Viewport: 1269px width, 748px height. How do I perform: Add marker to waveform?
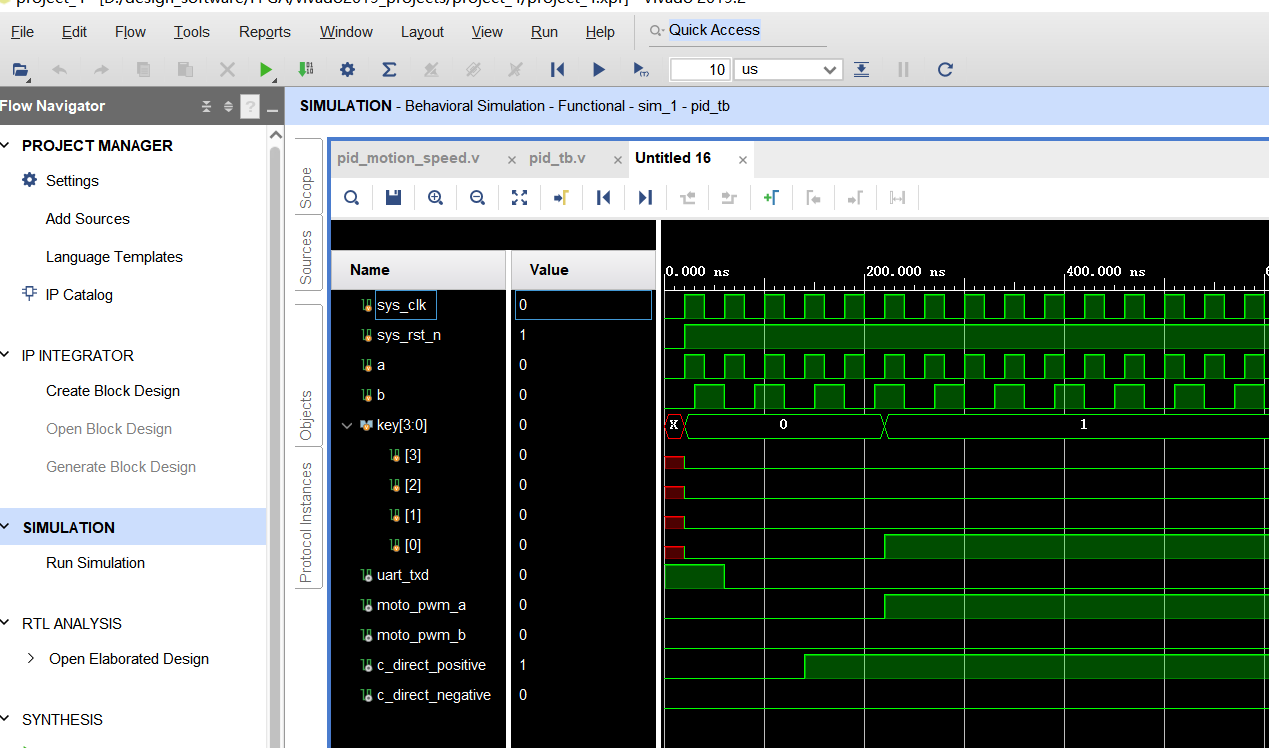(771, 198)
